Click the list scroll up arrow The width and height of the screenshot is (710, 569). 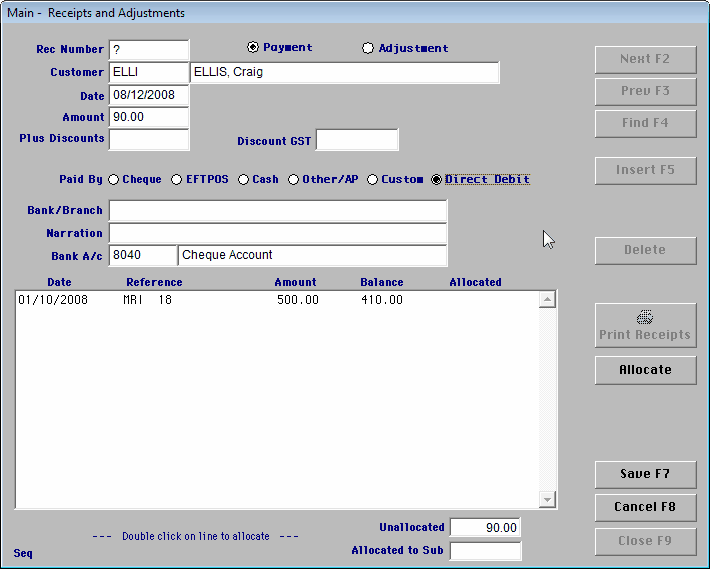click(x=547, y=300)
